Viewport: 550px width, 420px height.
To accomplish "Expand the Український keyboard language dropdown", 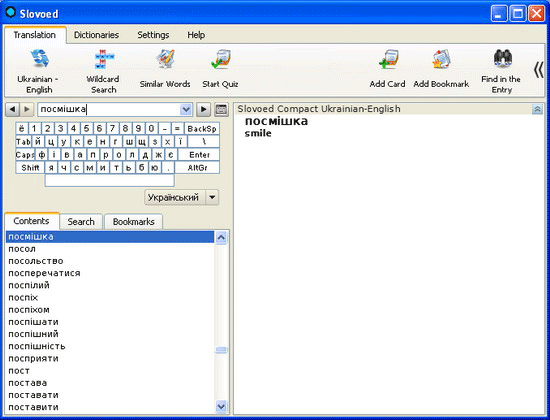I will [212, 197].
